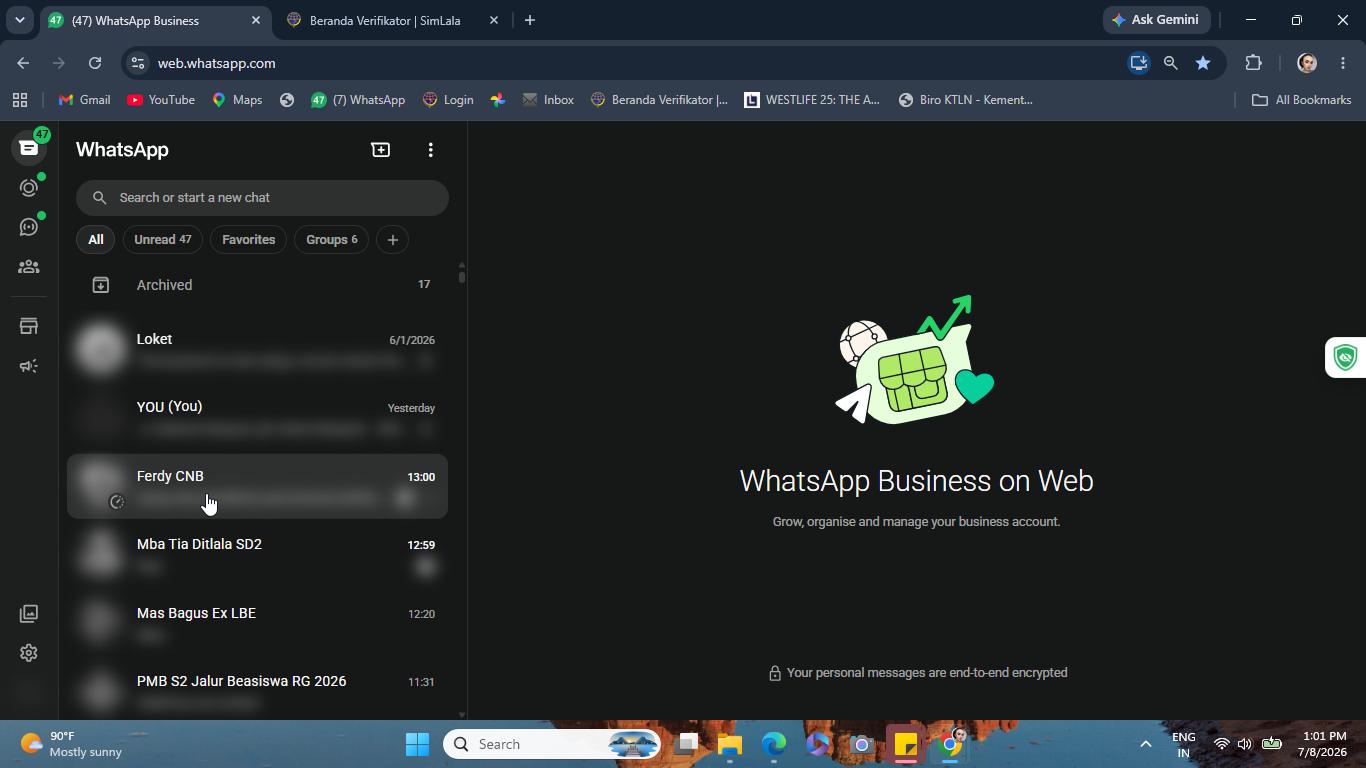Click the bookmark star icon
Viewport: 1366px width, 768px height.
1203,63
